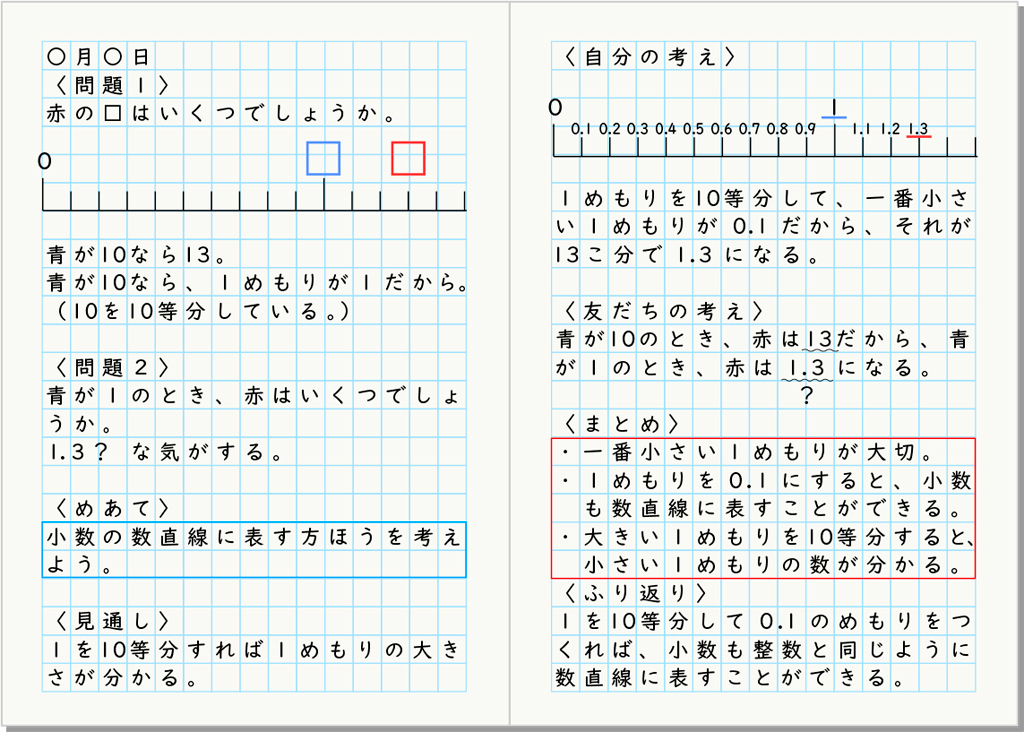Click inside the blue-bordered めあて text box
The image size is (1024, 732).
[254, 550]
